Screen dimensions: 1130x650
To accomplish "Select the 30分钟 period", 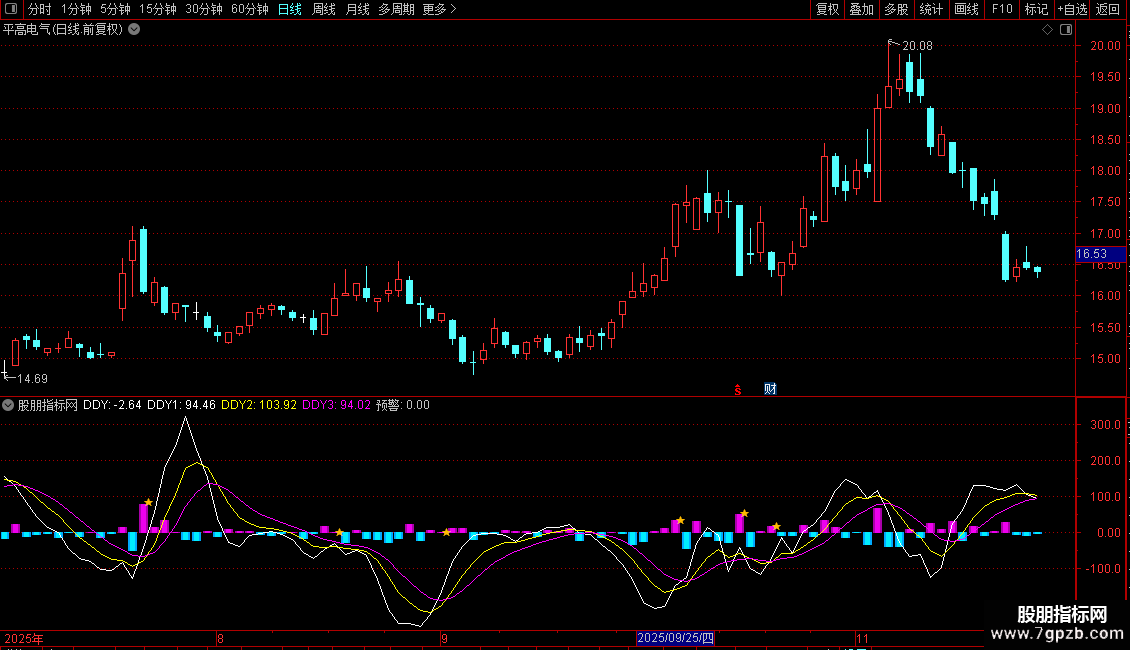I will [x=204, y=9].
